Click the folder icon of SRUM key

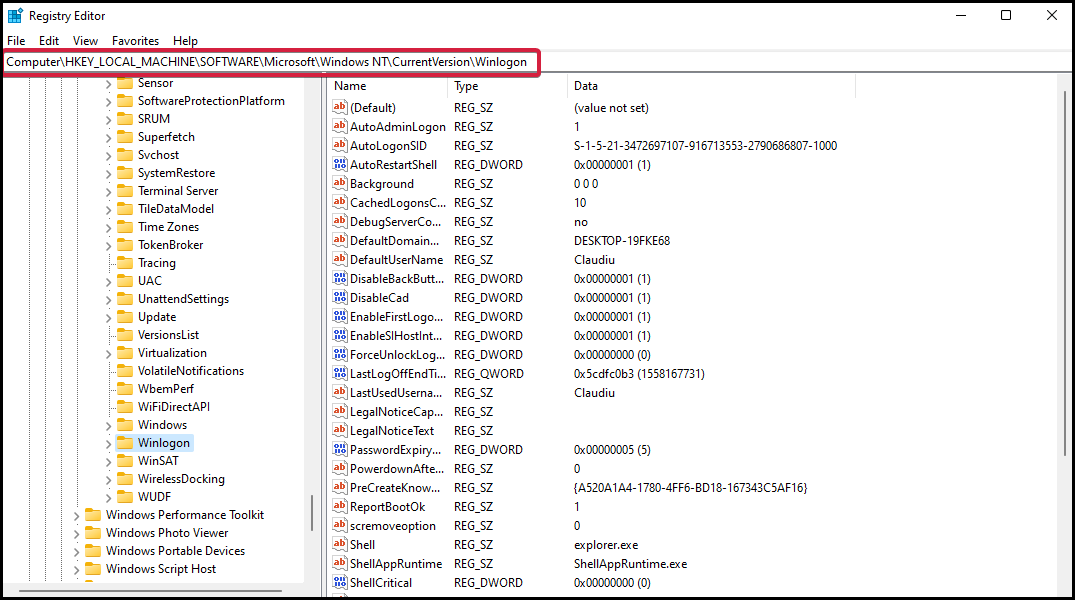coord(125,119)
